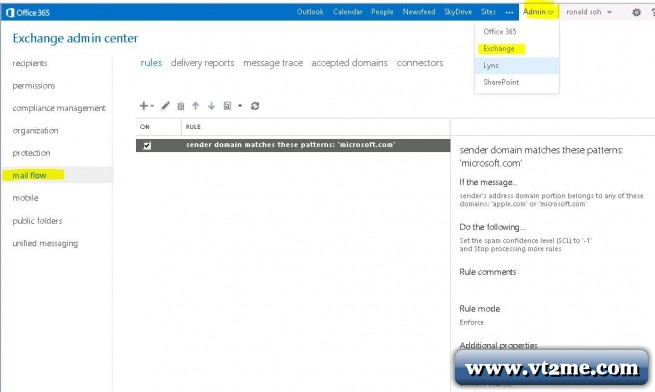Click the RULE column header
655x392 pixels.
click(x=193, y=127)
